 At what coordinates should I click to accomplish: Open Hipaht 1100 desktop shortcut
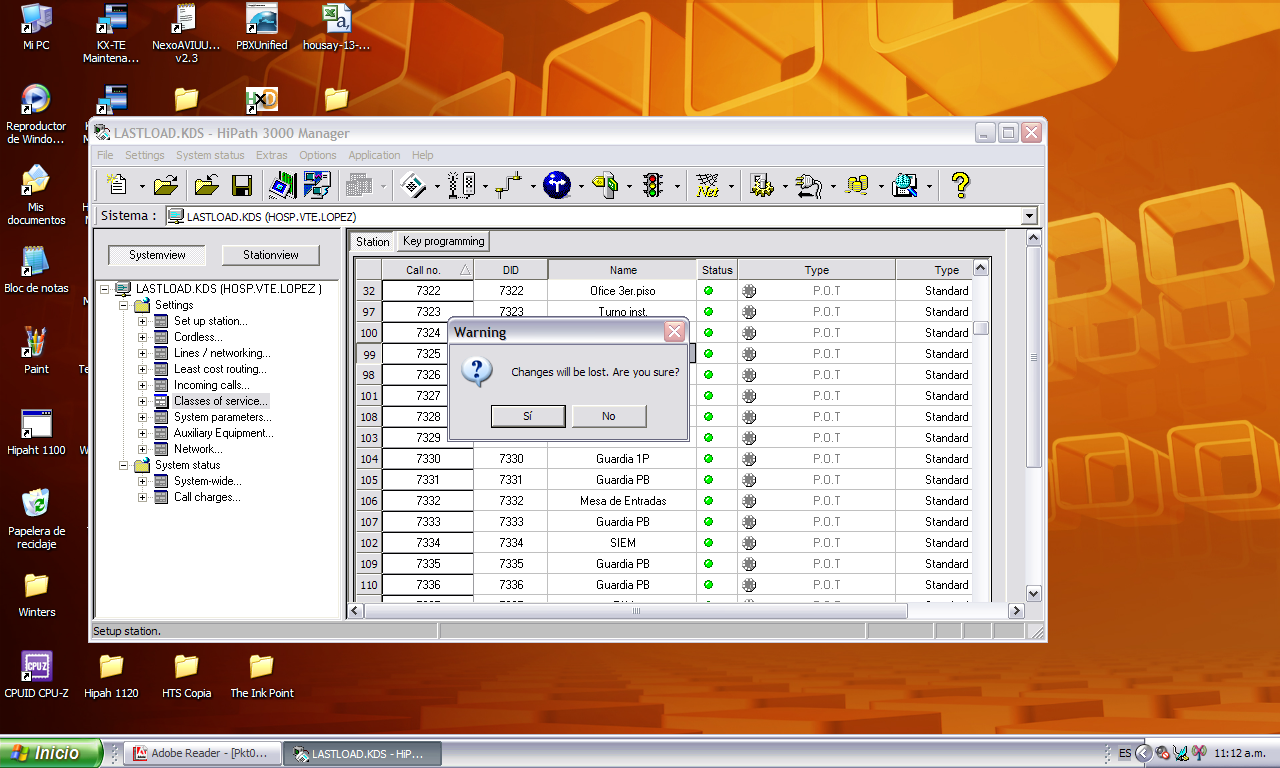click(36, 431)
